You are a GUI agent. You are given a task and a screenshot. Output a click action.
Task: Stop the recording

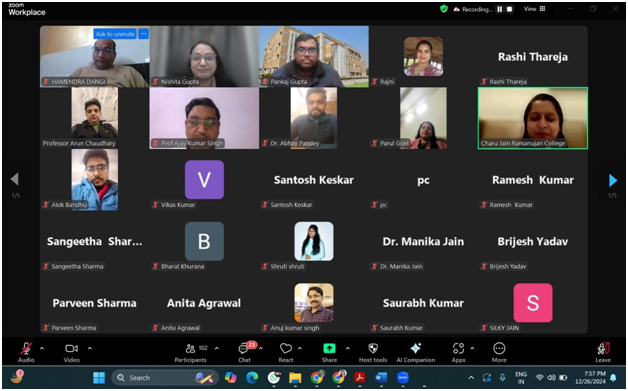point(509,9)
